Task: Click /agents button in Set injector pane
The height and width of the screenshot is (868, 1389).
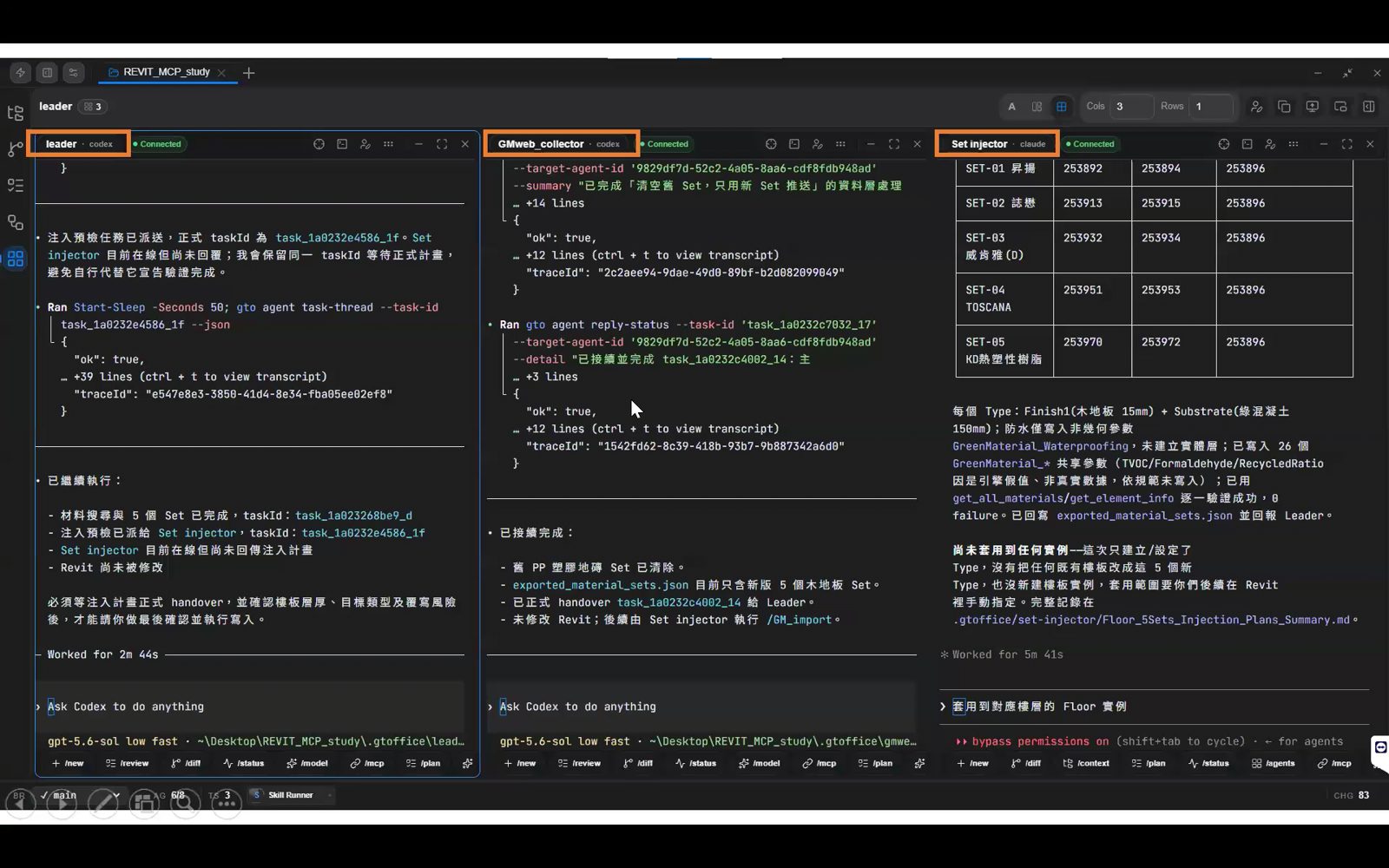Action: 1273,764
